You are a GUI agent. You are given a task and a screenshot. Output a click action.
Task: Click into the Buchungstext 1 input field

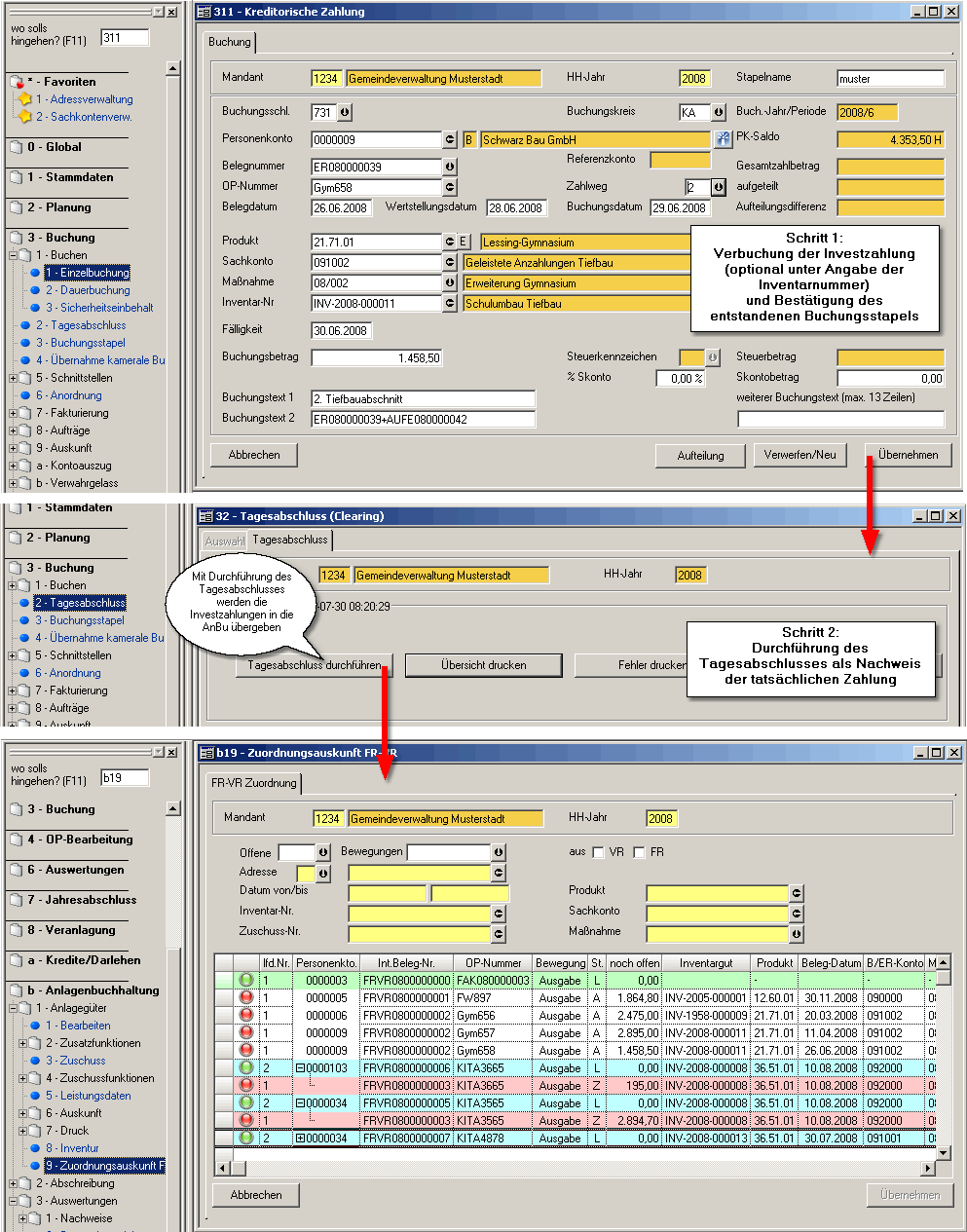[x=423, y=399]
